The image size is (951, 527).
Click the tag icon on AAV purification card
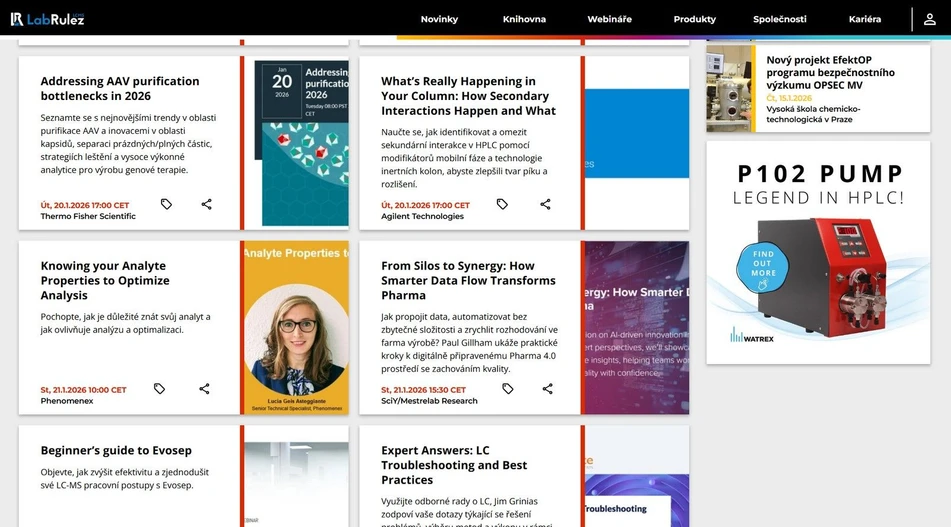[x=166, y=204]
